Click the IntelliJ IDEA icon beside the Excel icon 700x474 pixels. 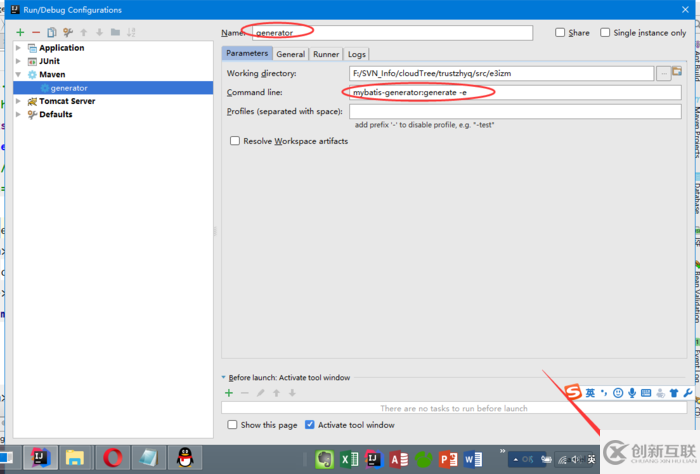point(374,459)
